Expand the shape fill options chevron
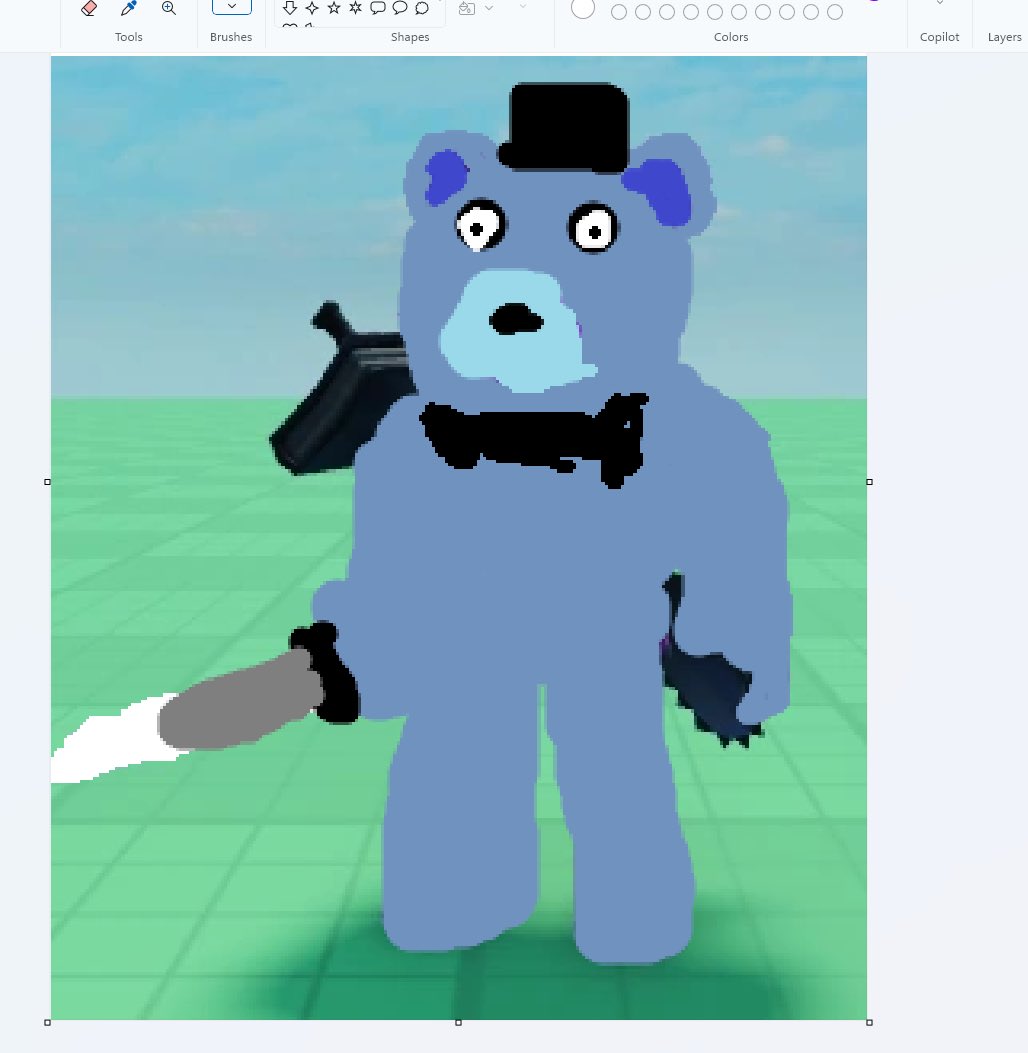The image size is (1028, 1053). pyautogui.click(x=489, y=8)
